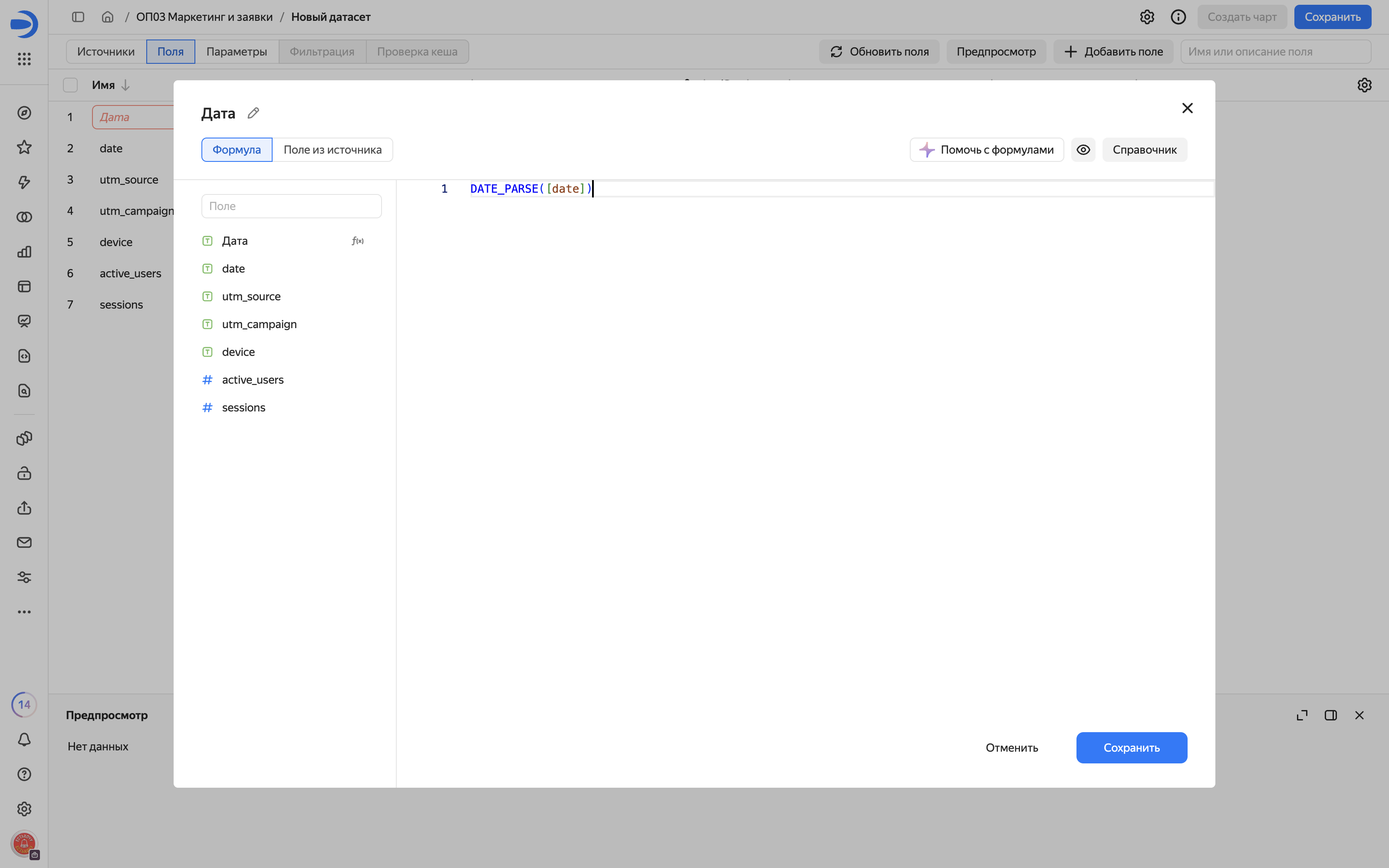Switch to the Поле из источника tab
The width and height of the screenshot is (1389, 868).
click(x=332, y=150)
